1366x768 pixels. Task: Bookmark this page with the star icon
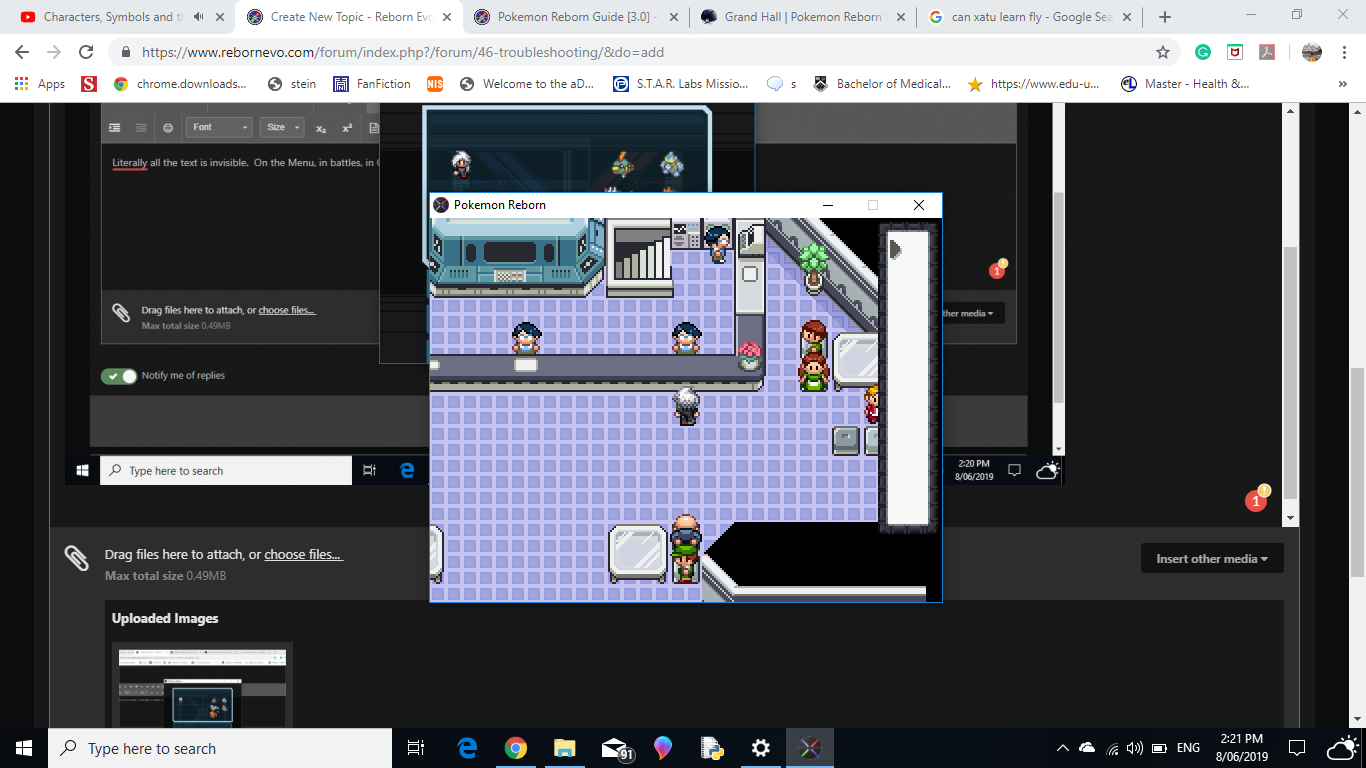coord(1163,52)
